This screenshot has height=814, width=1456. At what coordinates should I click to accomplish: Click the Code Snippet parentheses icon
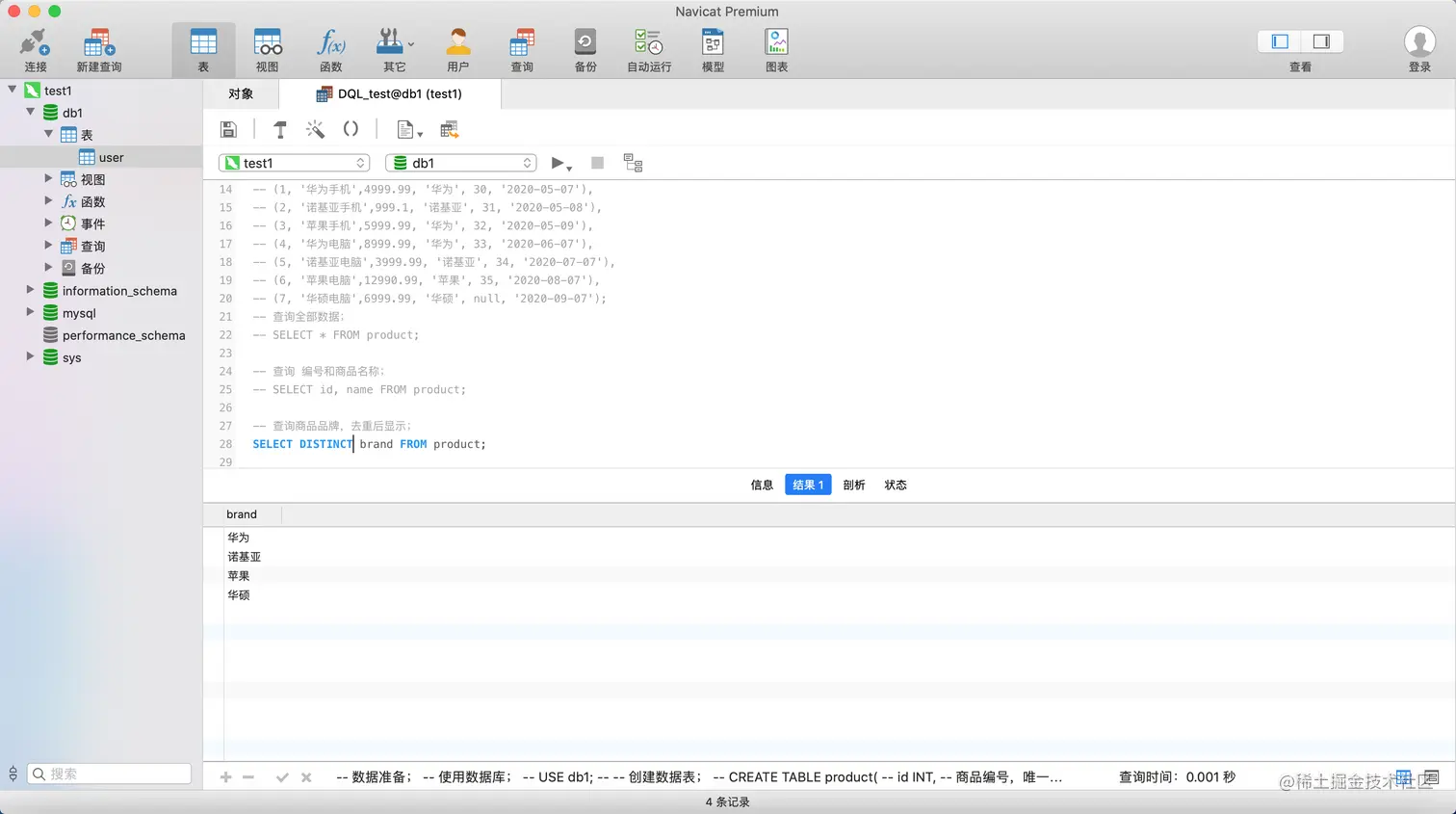point(351,129)
